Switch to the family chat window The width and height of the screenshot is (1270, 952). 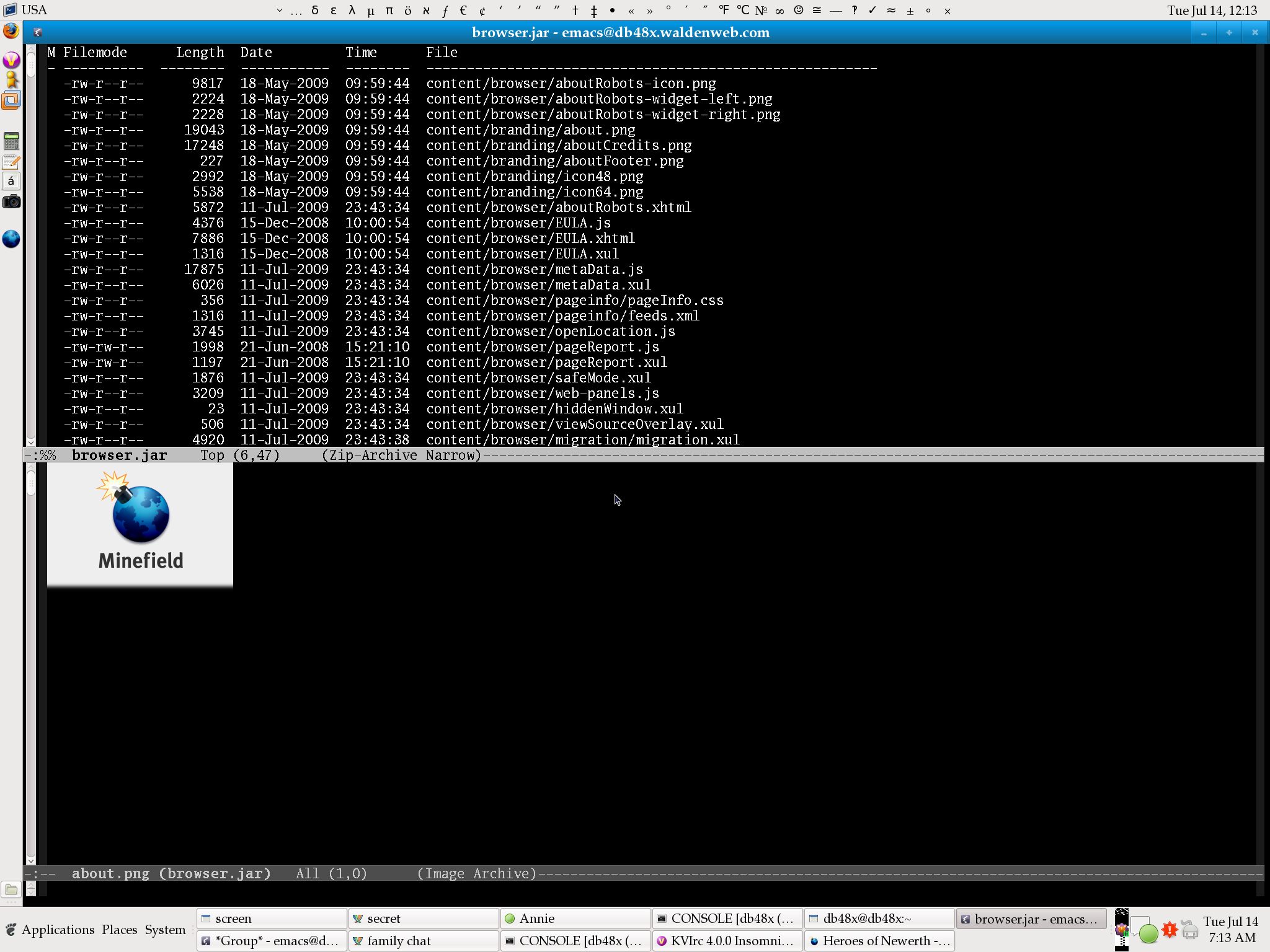pos(424,941)
